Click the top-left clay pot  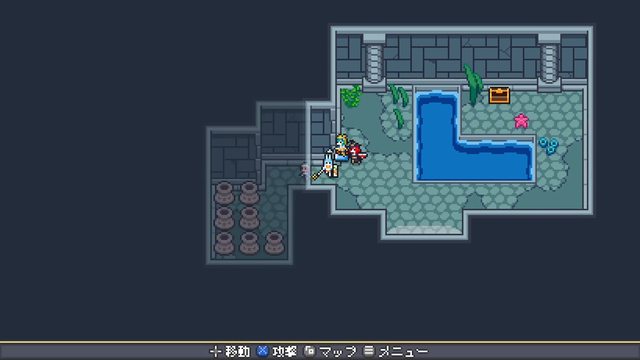(224, 193)
